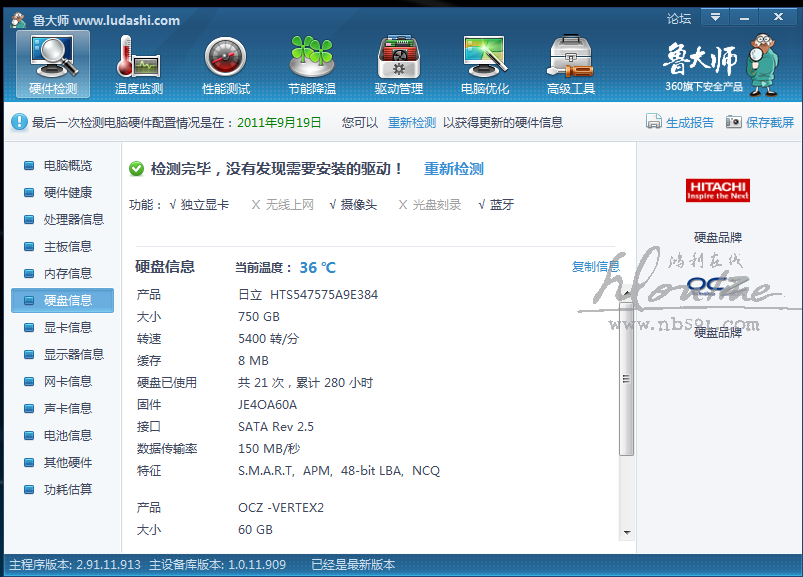Click the Hitachi brand logo thumbnail
The image size is (803, 577).
[717, 190]
